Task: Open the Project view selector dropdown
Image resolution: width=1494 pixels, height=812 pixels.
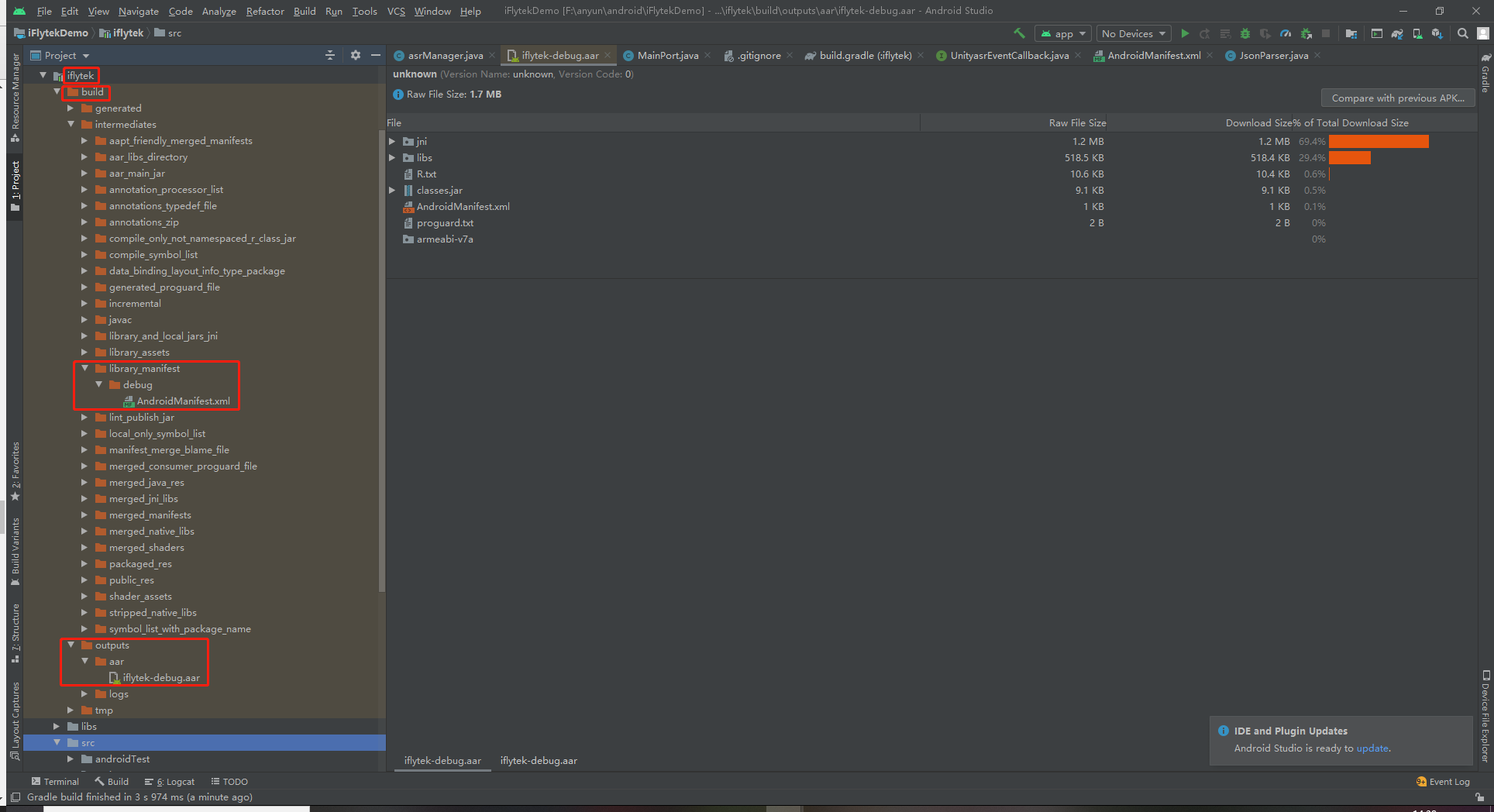Action: 60,55
